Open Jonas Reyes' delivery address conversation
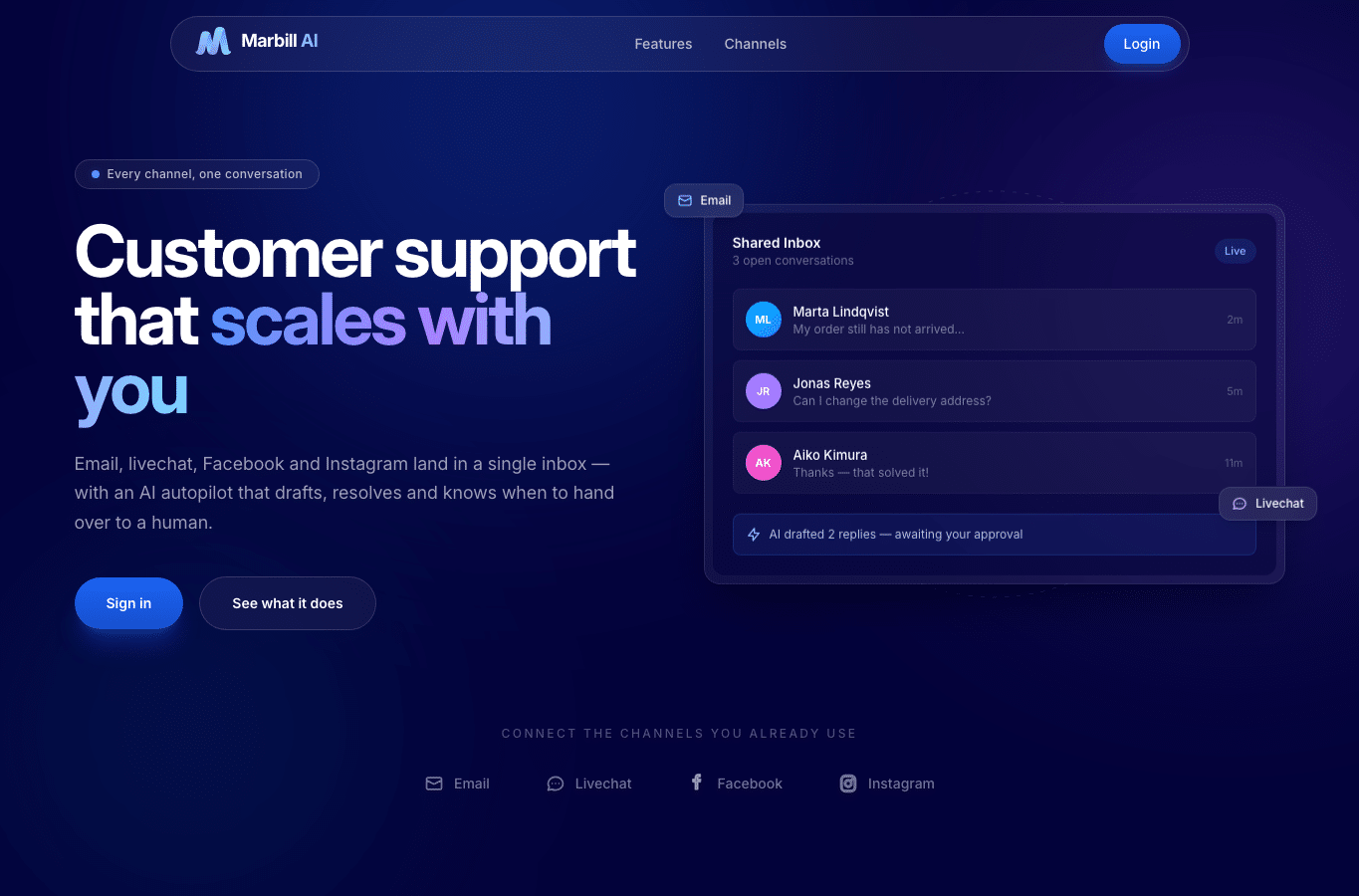 (995, 391)
